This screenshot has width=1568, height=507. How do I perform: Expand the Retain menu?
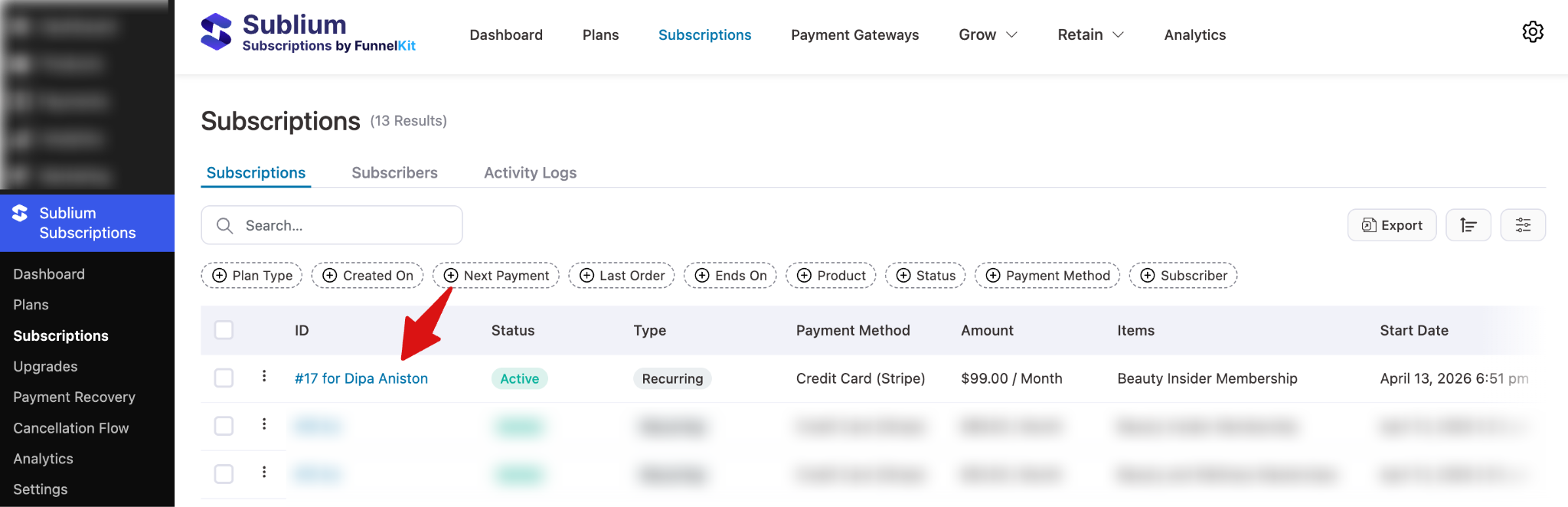(x=1091, y=35)
